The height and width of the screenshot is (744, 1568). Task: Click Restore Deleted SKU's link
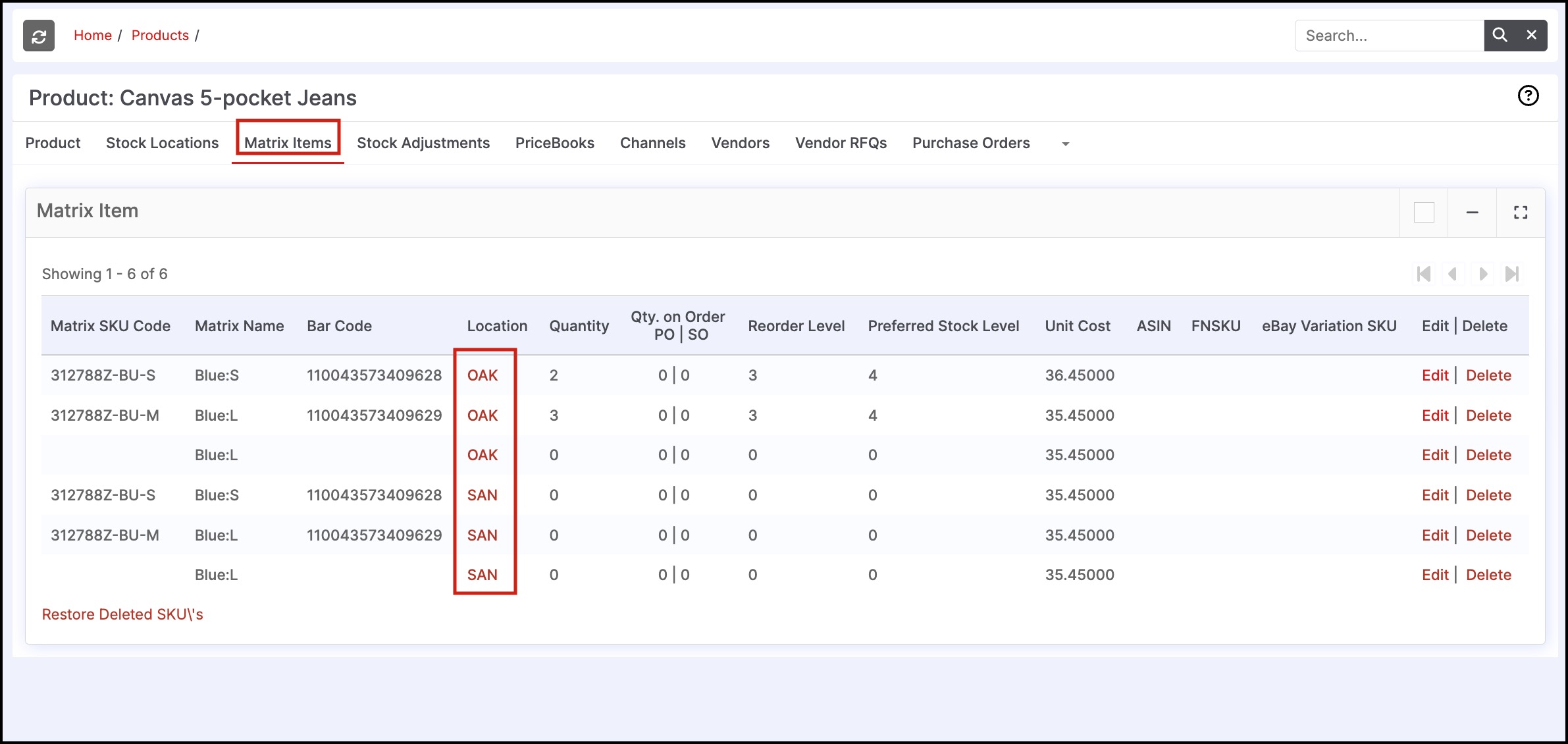(122, 614)
